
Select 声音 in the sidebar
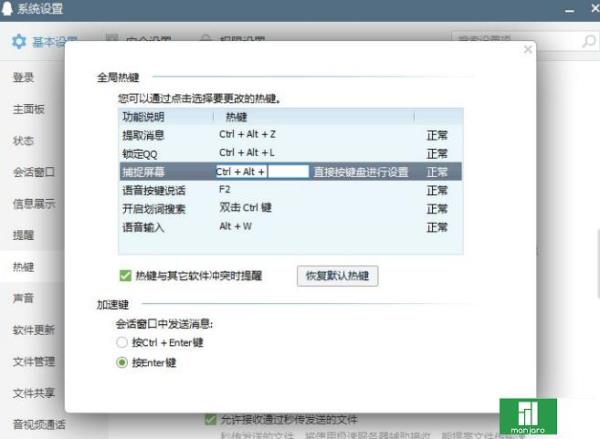pyautogui.click(x=23, y=298)
